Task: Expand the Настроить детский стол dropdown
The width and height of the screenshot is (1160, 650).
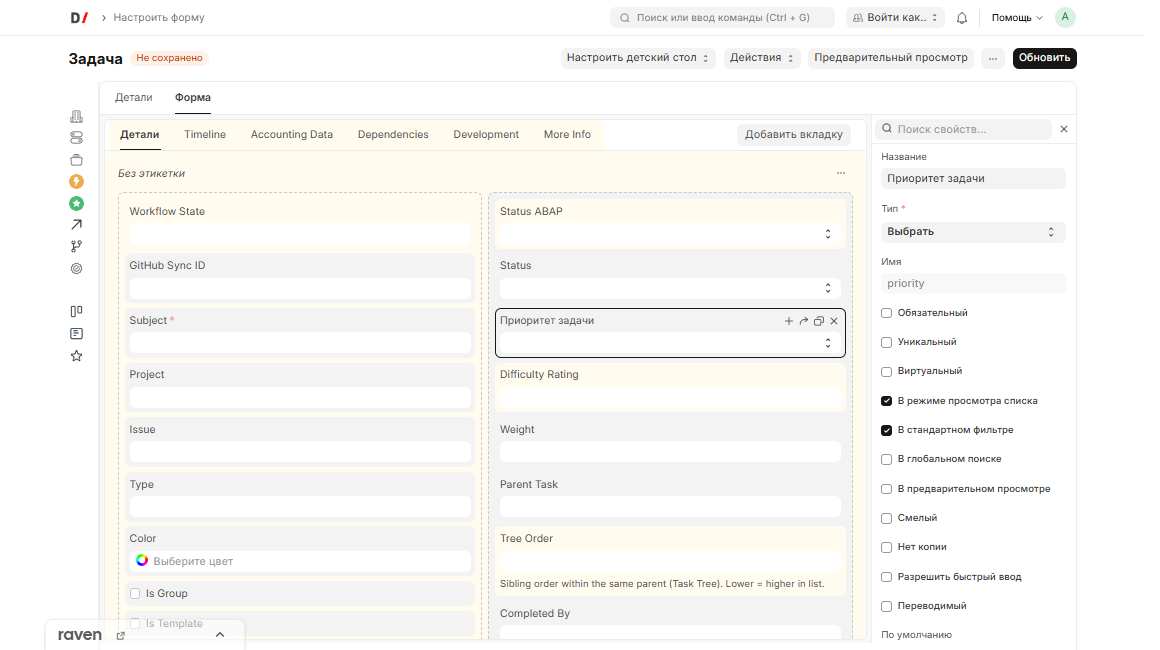Action: pyautogui.click(x=638, y=58)
